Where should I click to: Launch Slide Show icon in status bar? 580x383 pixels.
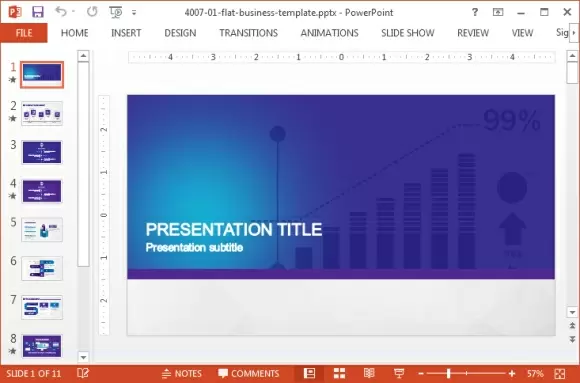pos(399,373)
